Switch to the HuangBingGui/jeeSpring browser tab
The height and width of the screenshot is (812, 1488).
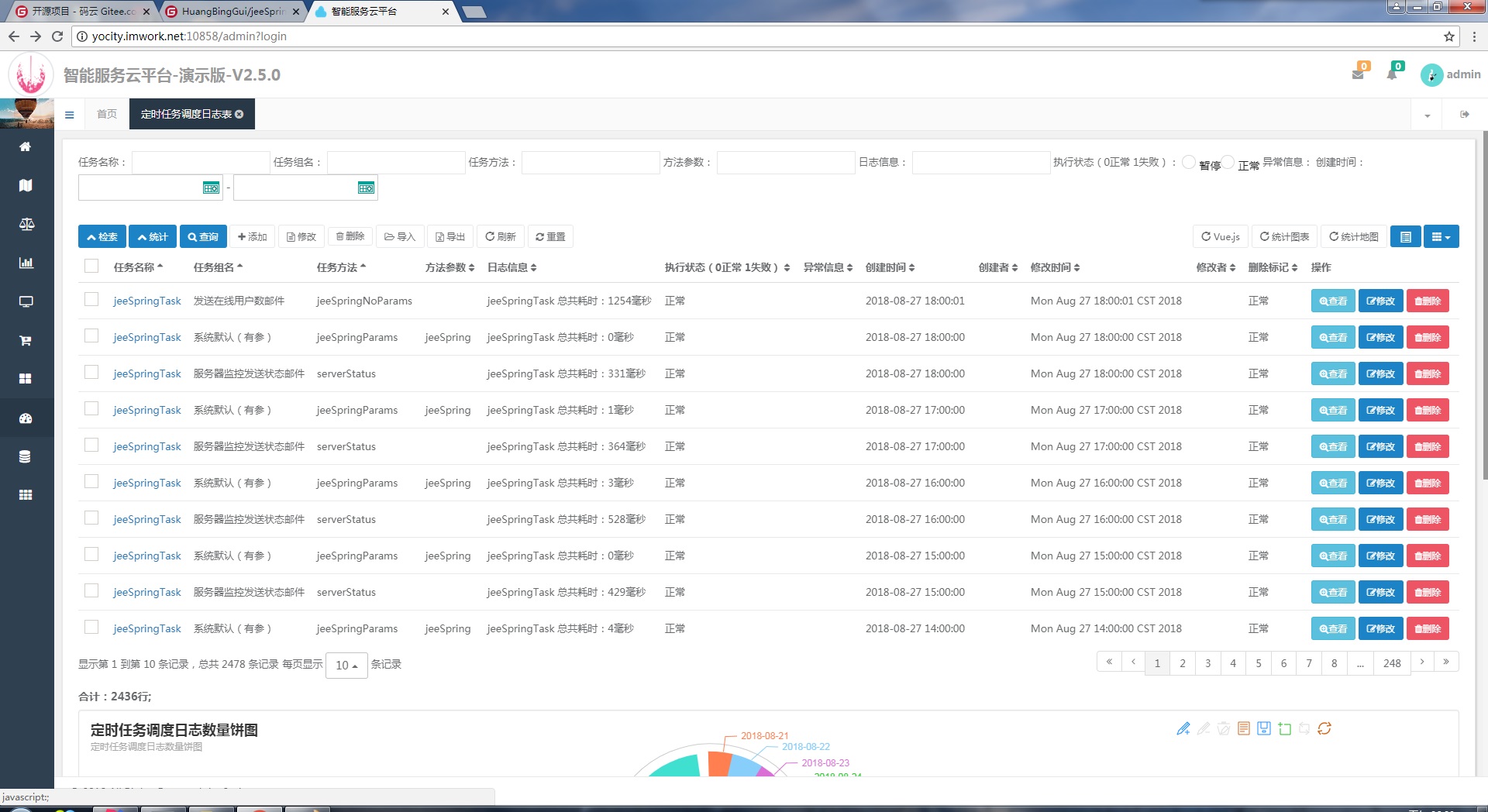pos(232,12)
